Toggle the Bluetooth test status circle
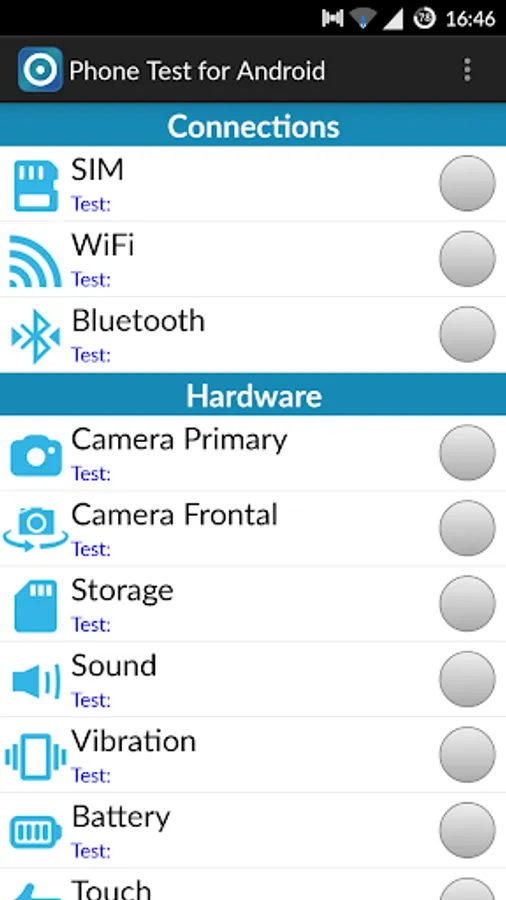506x900 pixels. pyautogui.click(x=467, y=334)
